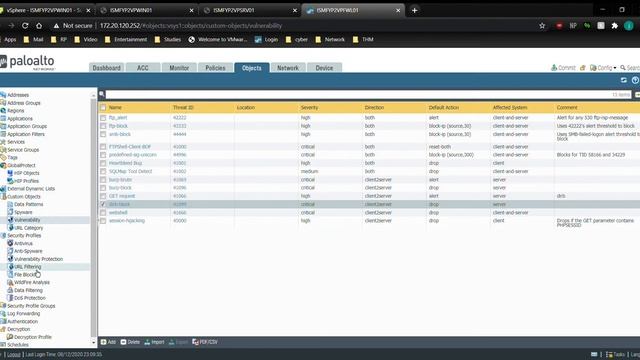Viewport: 640px width, 360px height.
Task: Open the ftp_alert signature link
Action: (x=118, y=118)
